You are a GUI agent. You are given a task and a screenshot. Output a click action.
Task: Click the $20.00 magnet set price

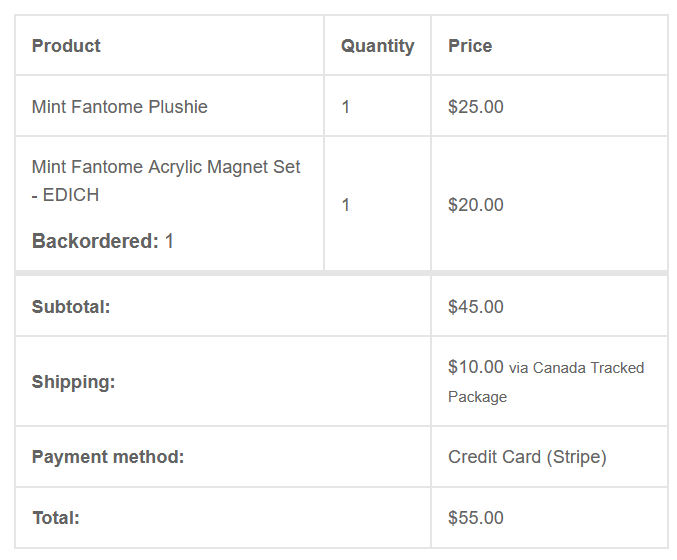coord(476,205)
